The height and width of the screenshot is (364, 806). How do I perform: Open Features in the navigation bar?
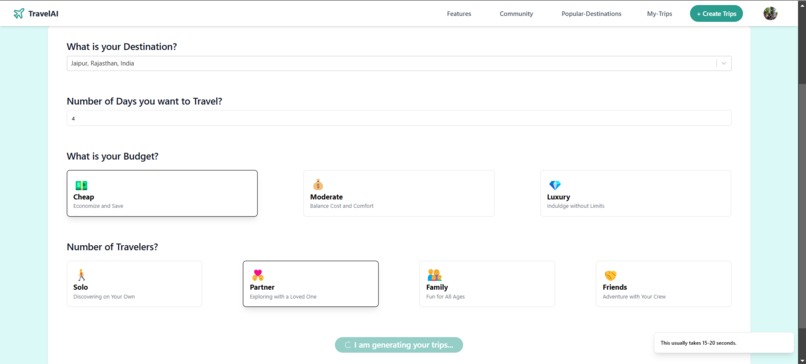coord(459,14)
